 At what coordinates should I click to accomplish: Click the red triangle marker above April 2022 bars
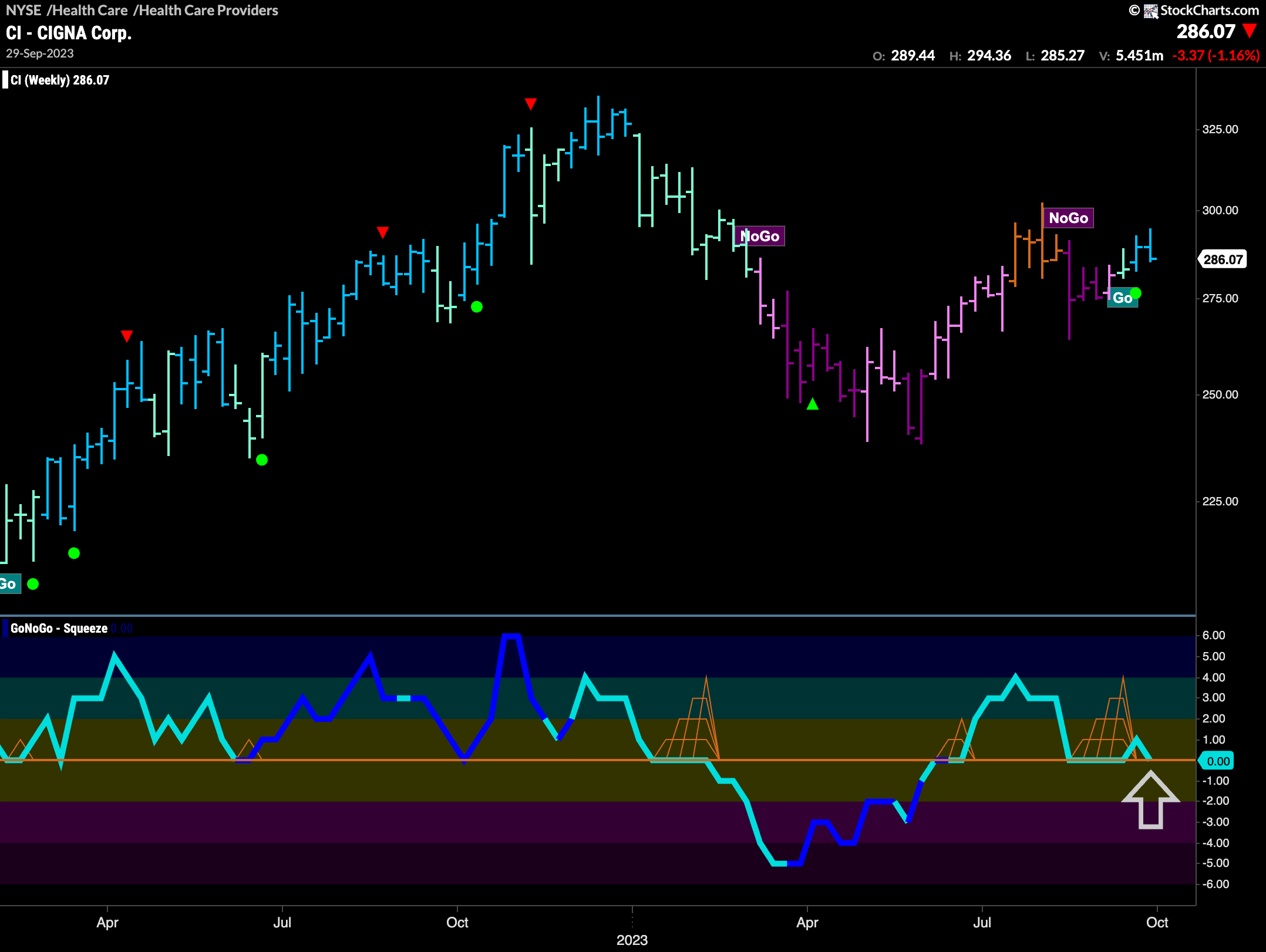pyautogui.click(x=127, y=336)
